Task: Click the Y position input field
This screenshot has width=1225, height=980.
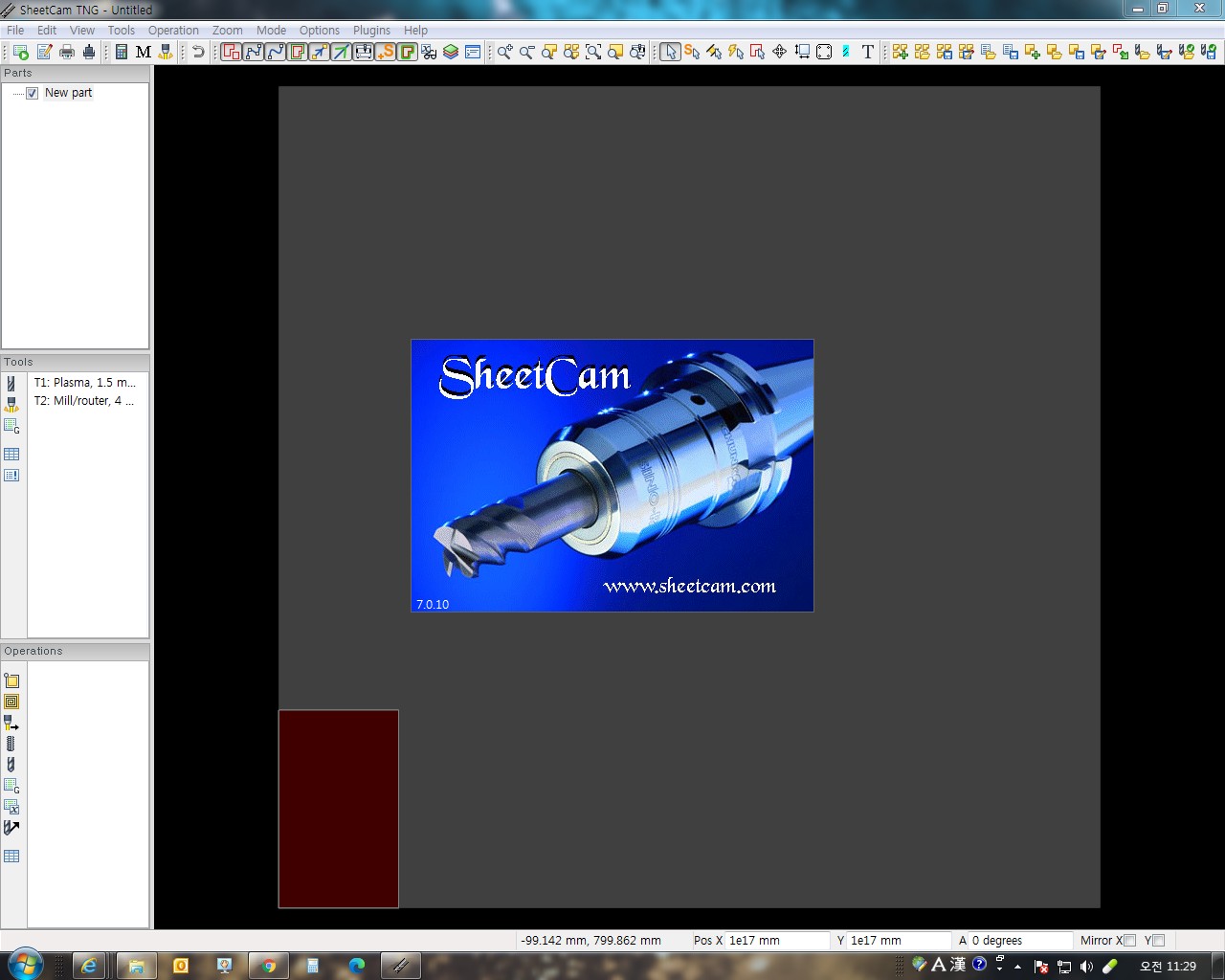Action: click(898, 941)
